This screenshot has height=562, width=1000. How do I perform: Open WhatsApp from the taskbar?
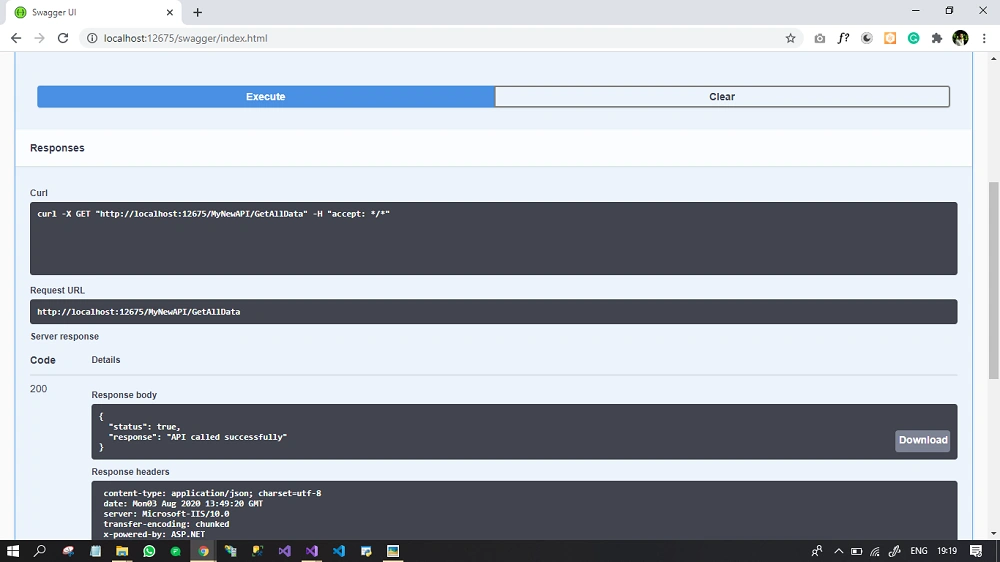click(x=149, y=551)
